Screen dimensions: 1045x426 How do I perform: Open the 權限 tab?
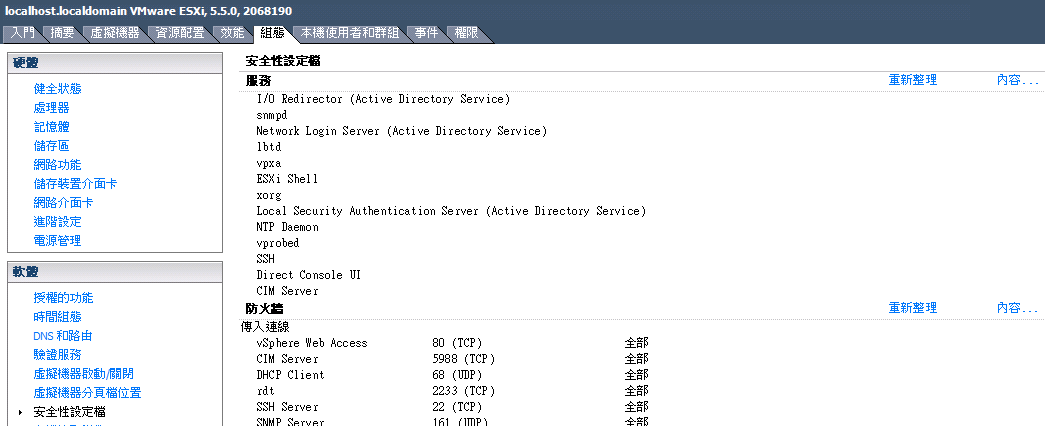[x=467, y=33]
